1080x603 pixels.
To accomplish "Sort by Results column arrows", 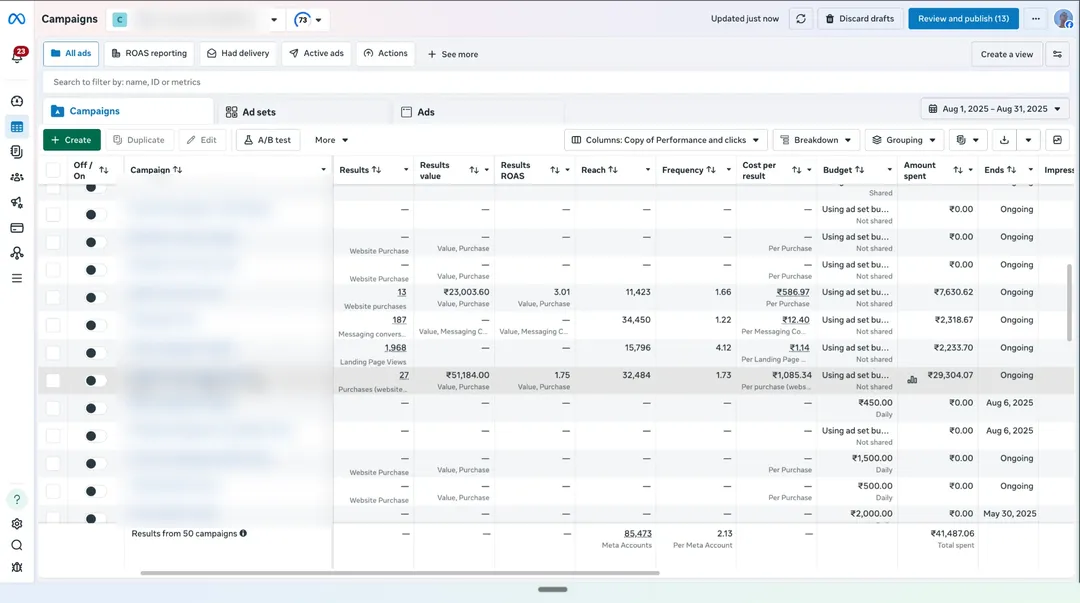I will click(377, 170).
